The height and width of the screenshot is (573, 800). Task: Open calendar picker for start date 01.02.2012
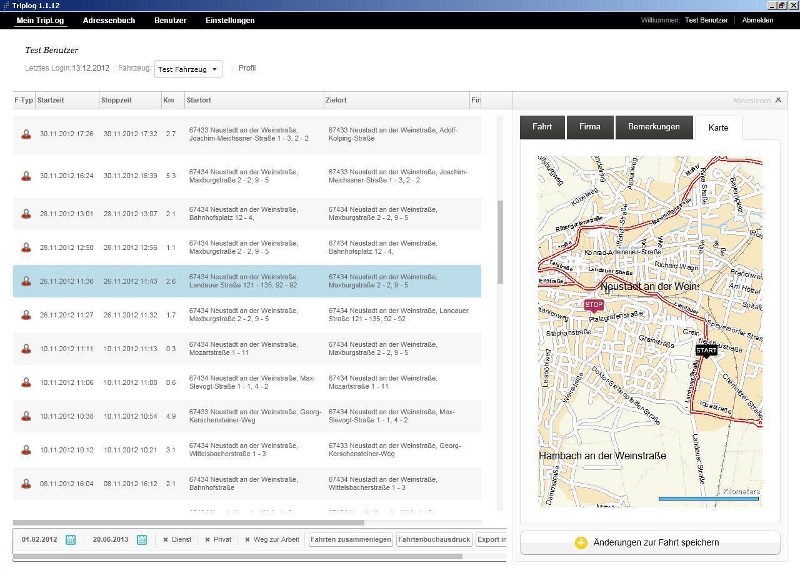pyautogui.click(x=71, y=539)
